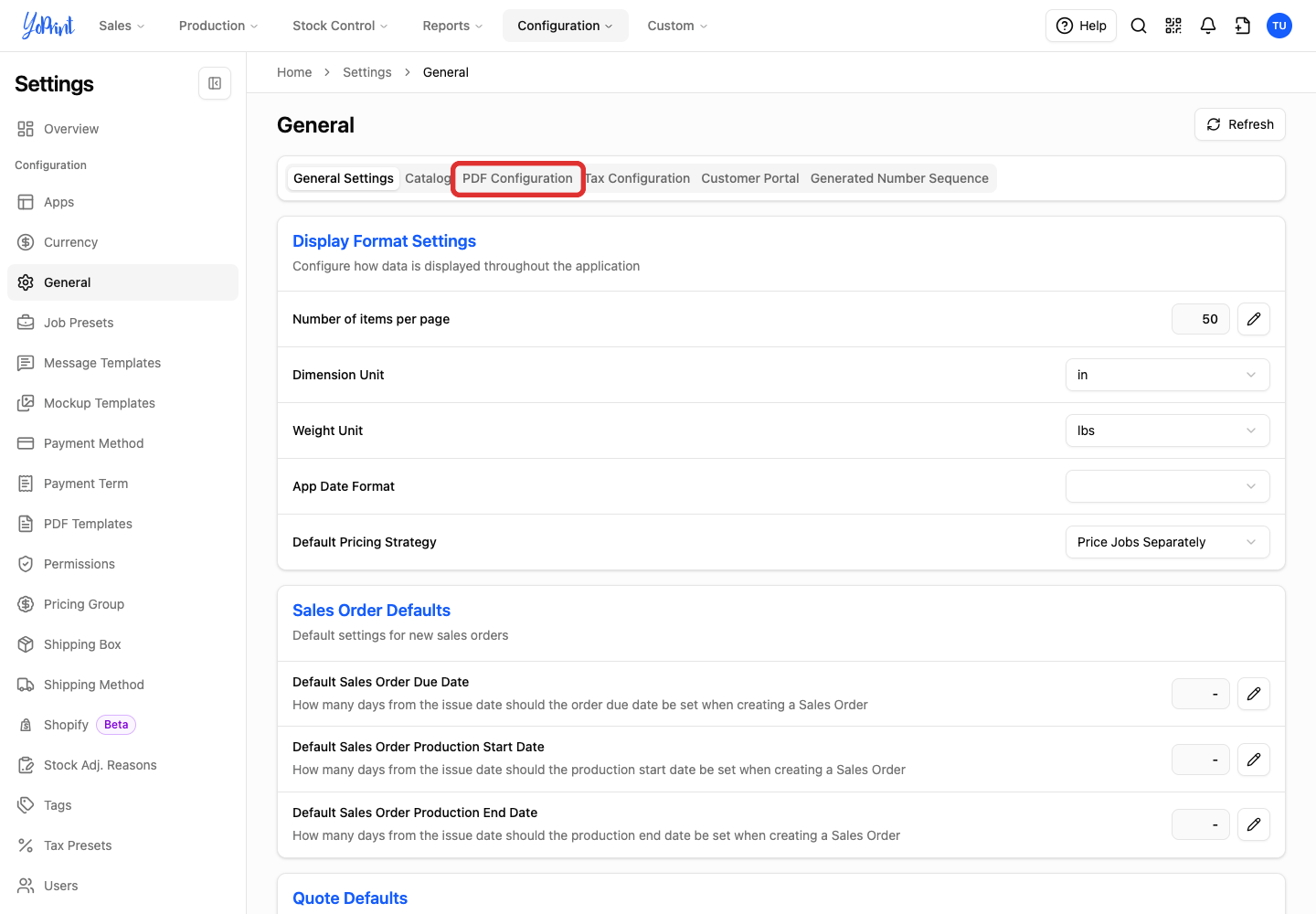Click the Sales Order Defaults heading
1316x914 pixels.
(x=371, y=611)
